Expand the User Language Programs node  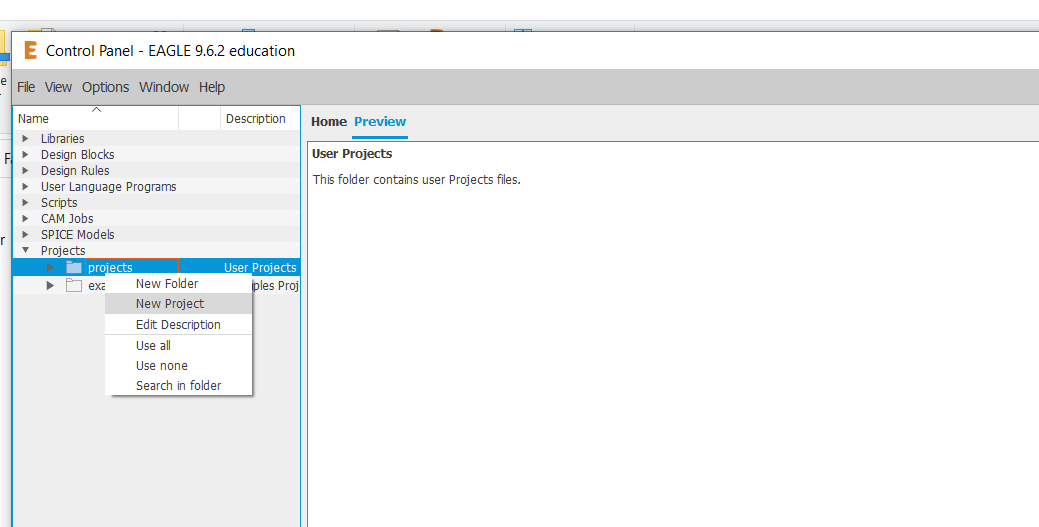coord(26,186)
